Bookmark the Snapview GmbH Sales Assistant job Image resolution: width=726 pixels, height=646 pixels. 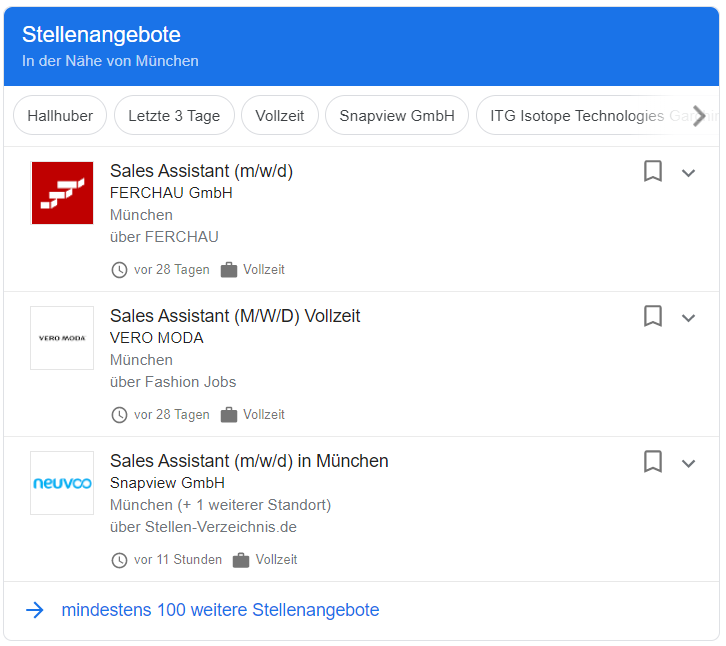click(x=653, y=462)
